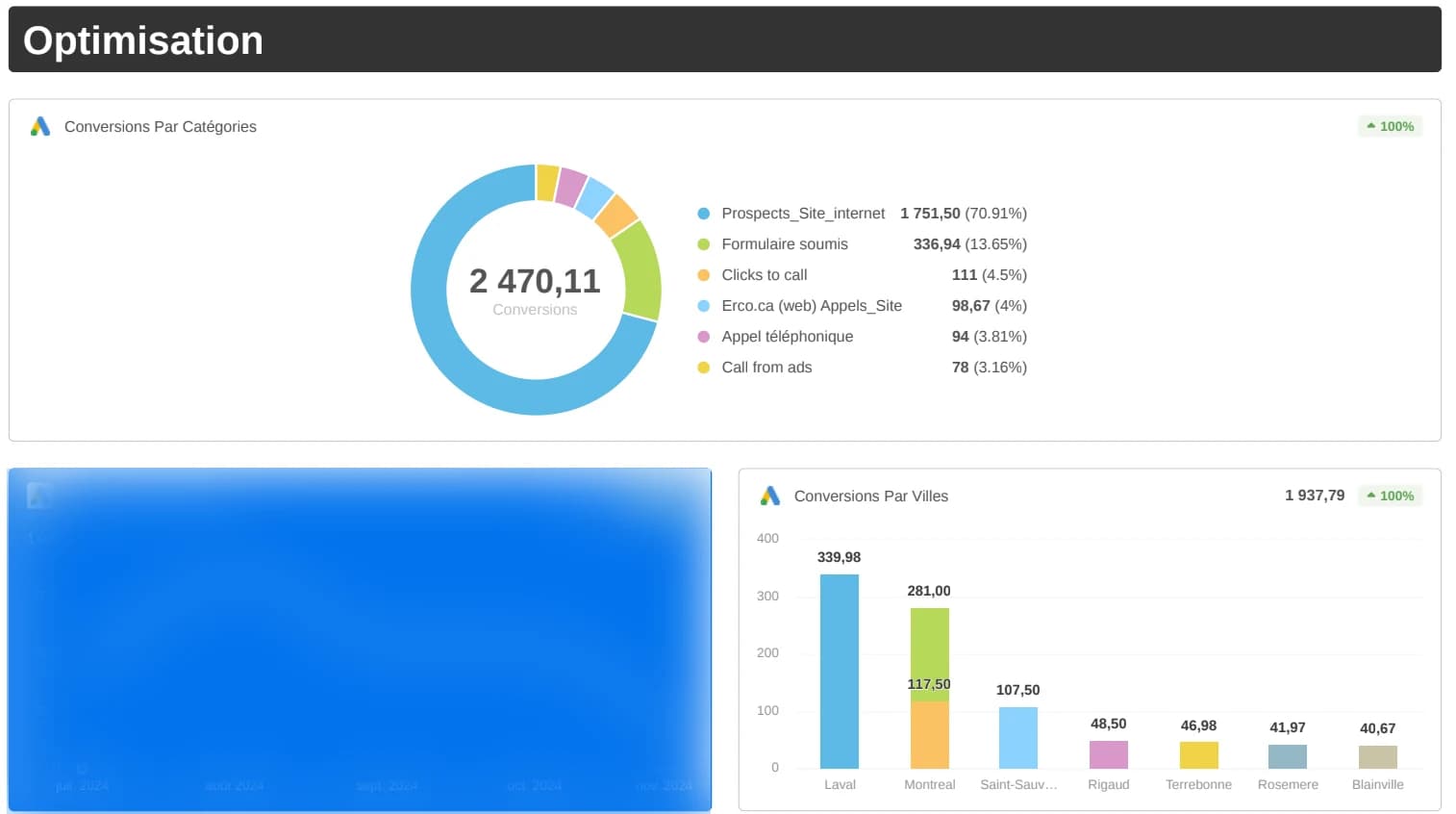Image resolution: width=1456 pixels, height=814 pixels.
Task: Click the 100% badge in Catégories card
Action: [x=1390, y=126]
